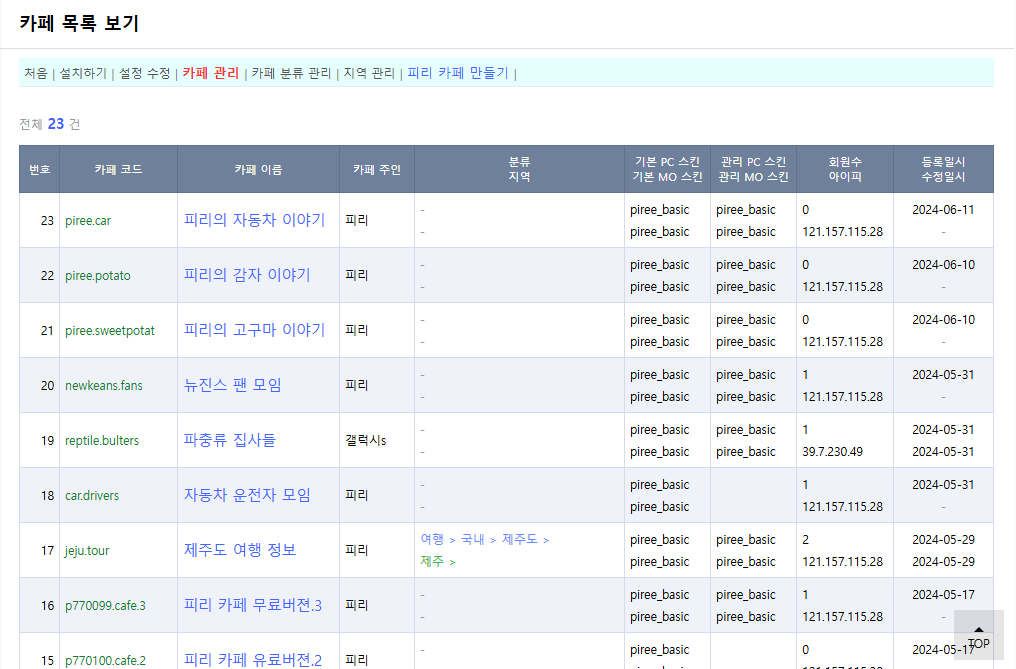The height and width of the screenshot is (669, 1016).
Task: Open the 처음 menu link
Action: pos(35,73)
